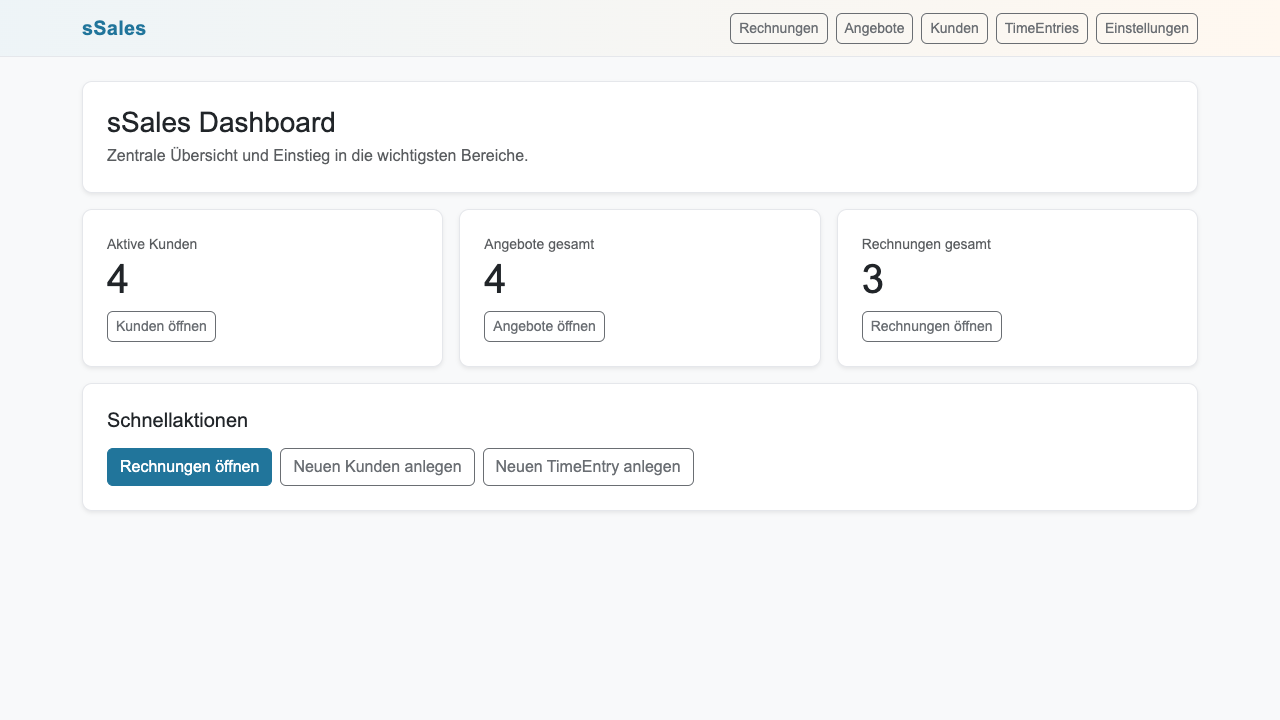Open the Einstellungen page
This screenshot has width=1280, height=720.
[x=1146, y=28]
